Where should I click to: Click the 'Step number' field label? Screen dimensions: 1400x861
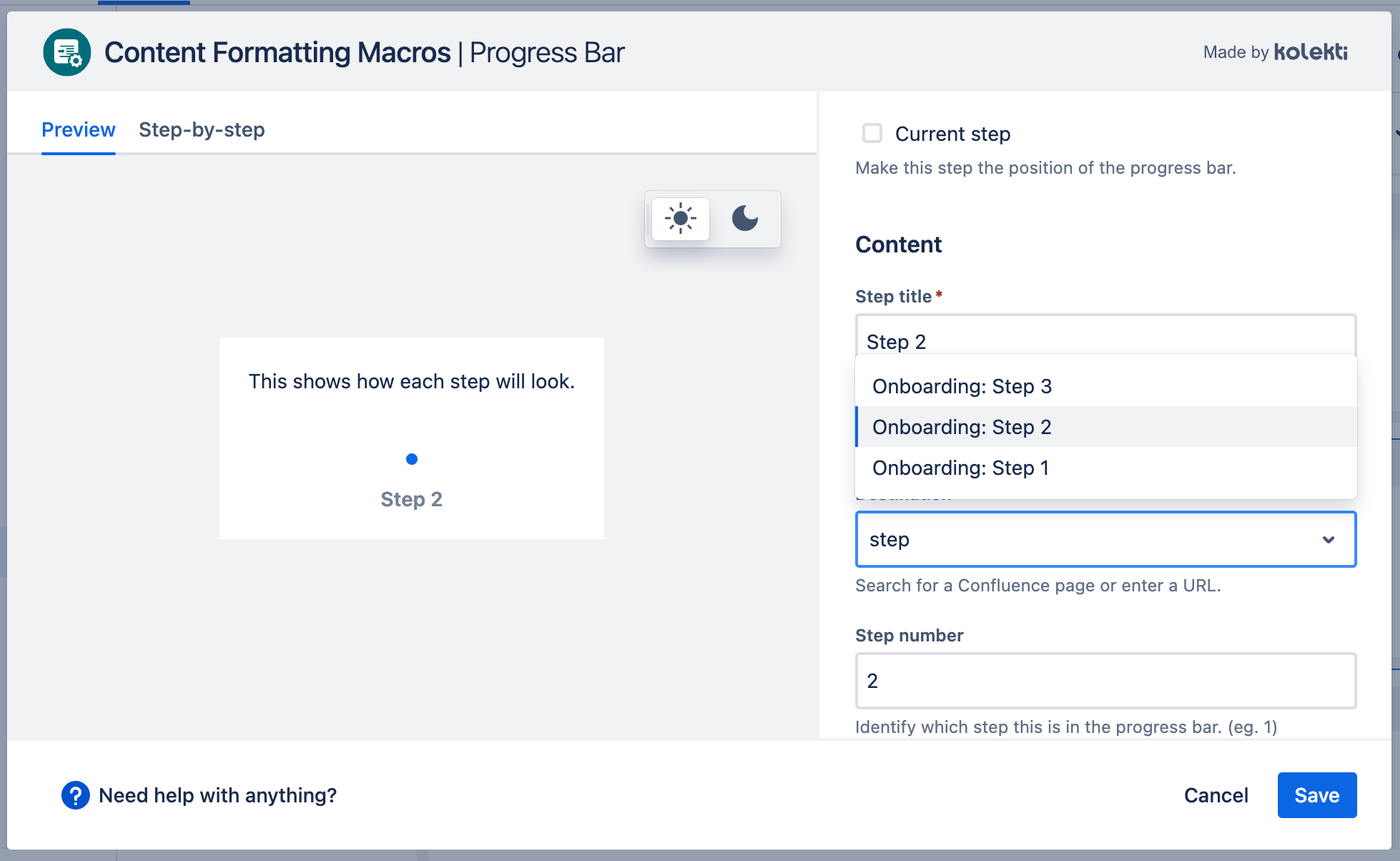tap(910, 636)
